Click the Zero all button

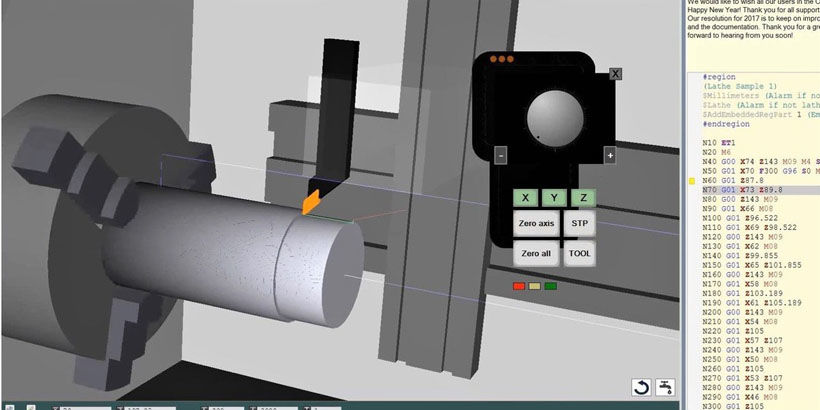tap(536, 253)
